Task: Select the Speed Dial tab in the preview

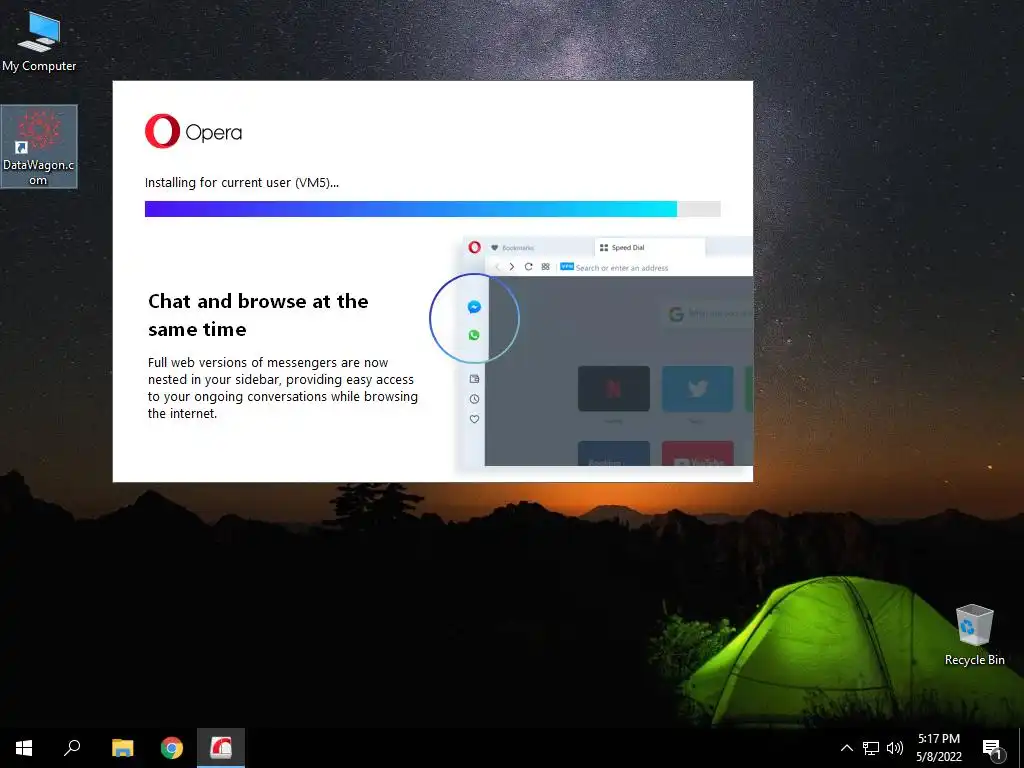Action: click(649, 248)
